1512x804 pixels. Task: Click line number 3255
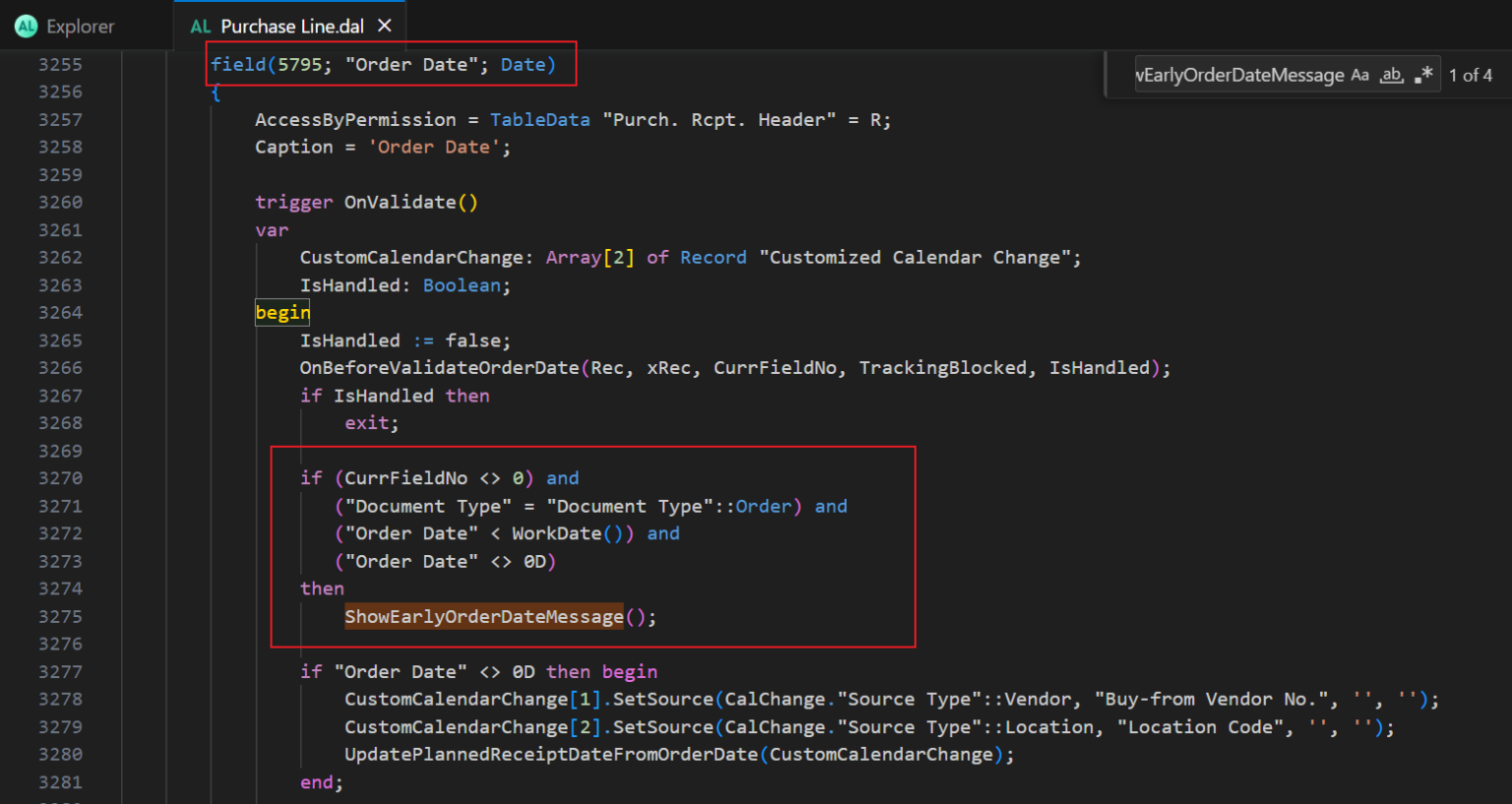click(59, 64)
